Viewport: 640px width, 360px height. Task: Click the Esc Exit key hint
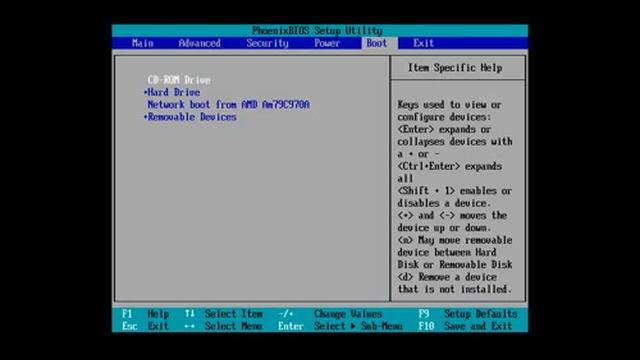pyautogui.click(x=145, y=326)
